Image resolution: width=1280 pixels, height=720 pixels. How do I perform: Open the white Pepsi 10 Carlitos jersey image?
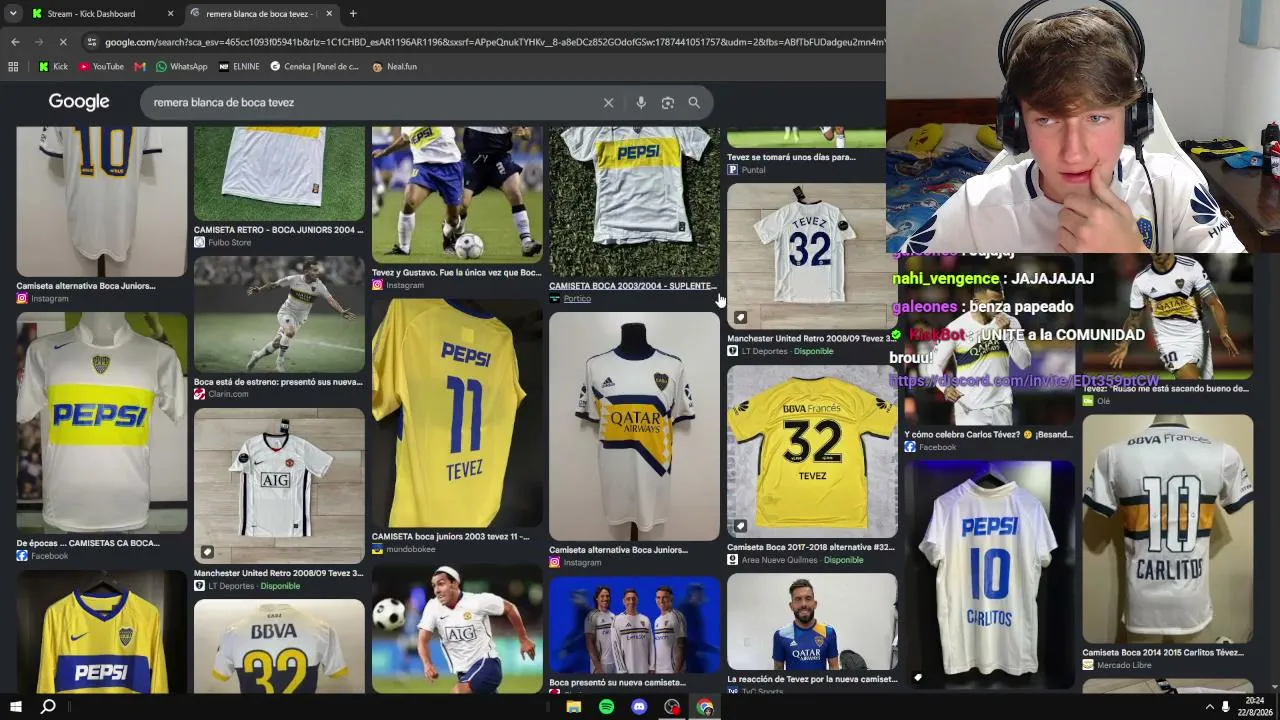[x=989, y=575]
